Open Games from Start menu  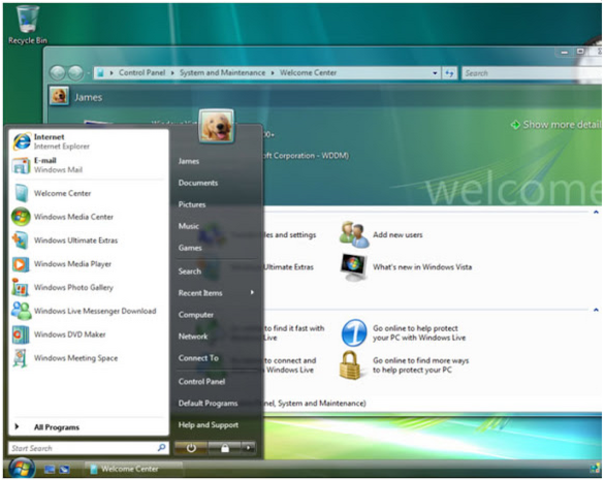pos(190,248)
